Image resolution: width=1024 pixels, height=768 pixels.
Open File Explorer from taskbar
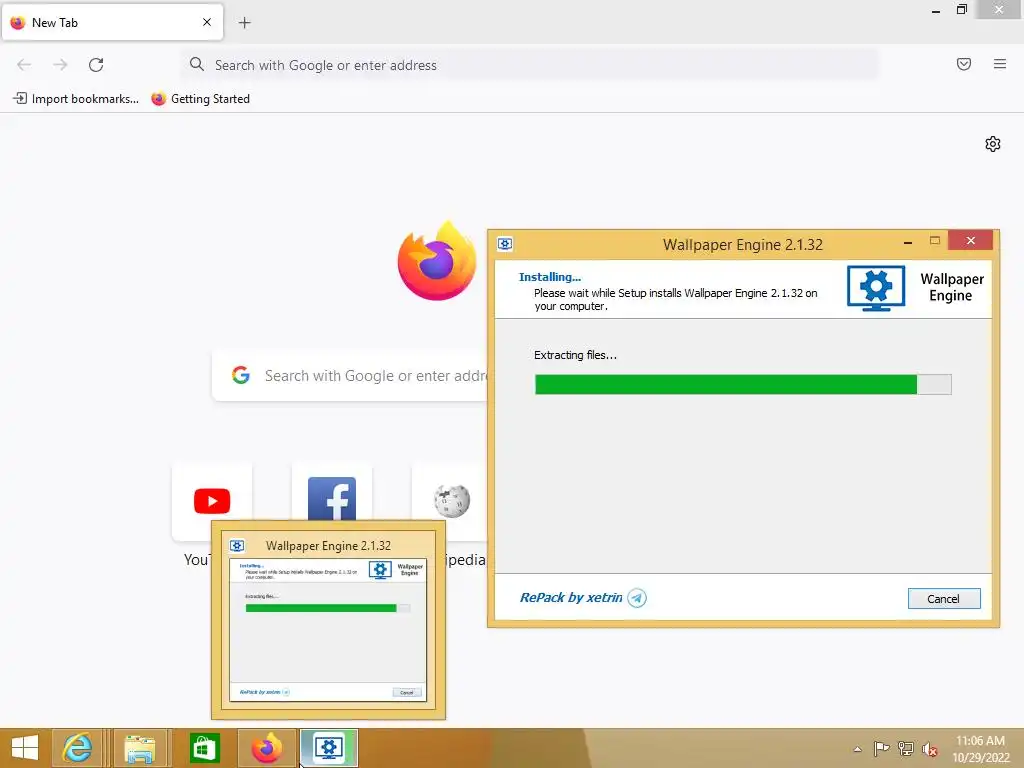click(140, 748)
